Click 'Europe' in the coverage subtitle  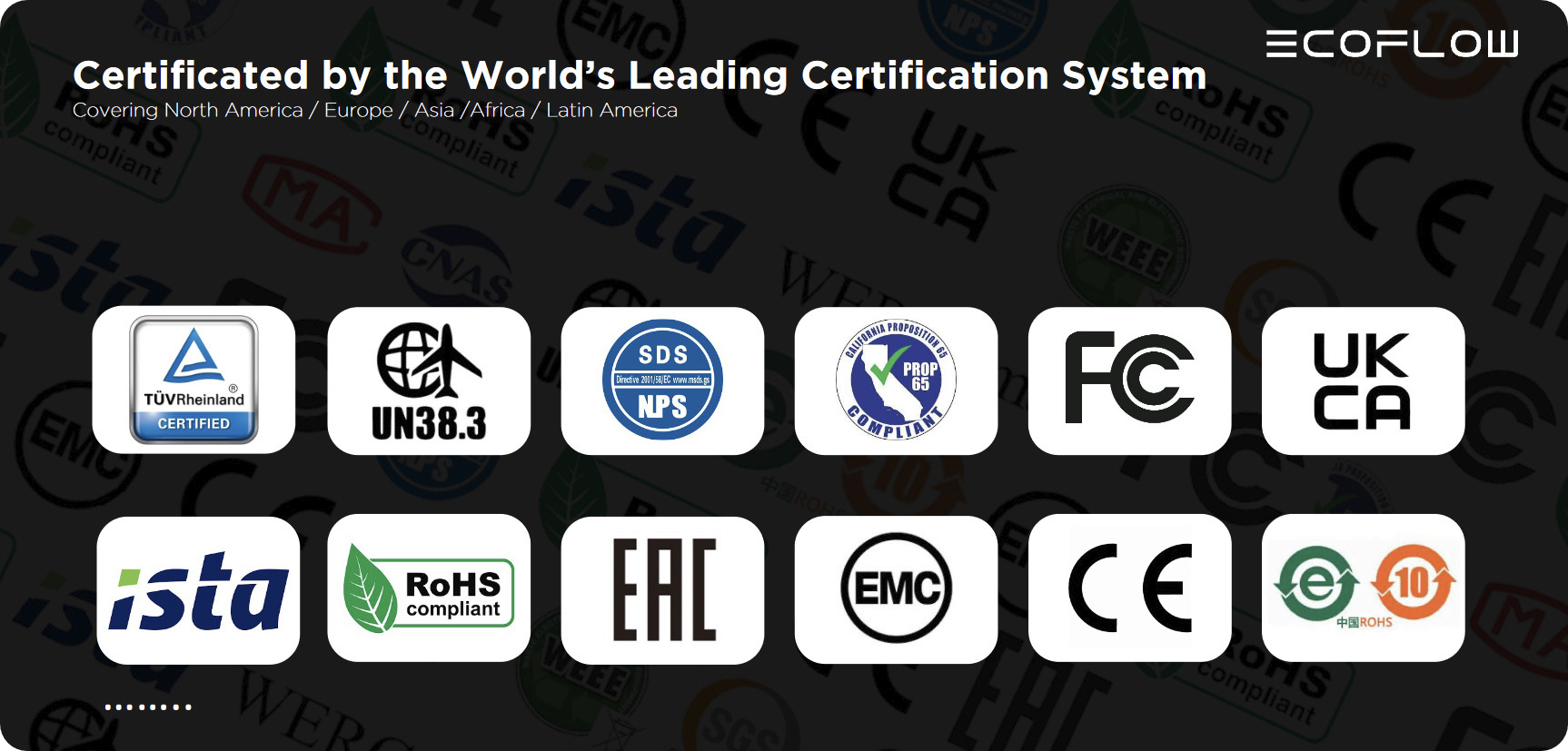point(359,110)
